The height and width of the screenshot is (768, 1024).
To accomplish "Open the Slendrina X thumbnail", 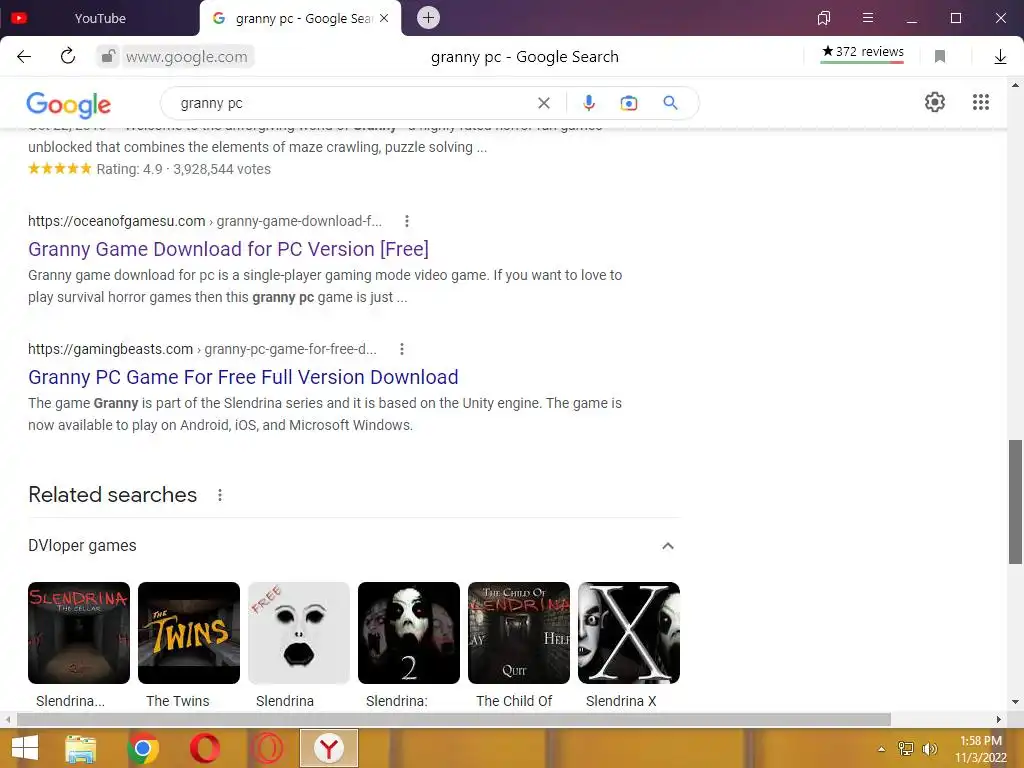I will (x=629, y=633).
